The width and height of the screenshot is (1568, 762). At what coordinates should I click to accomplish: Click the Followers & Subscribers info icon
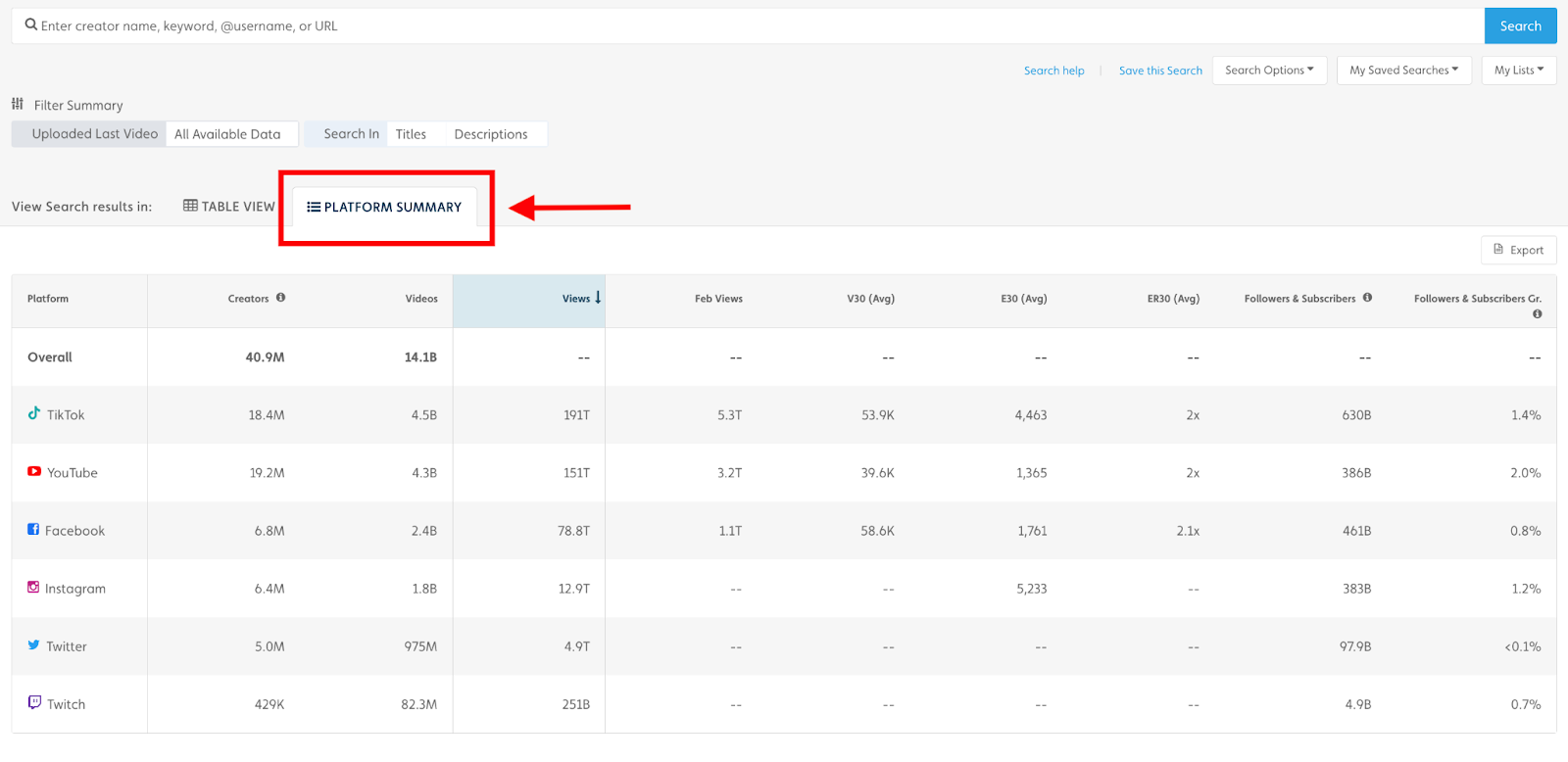pyautogui.click(x=1367, y=298)
